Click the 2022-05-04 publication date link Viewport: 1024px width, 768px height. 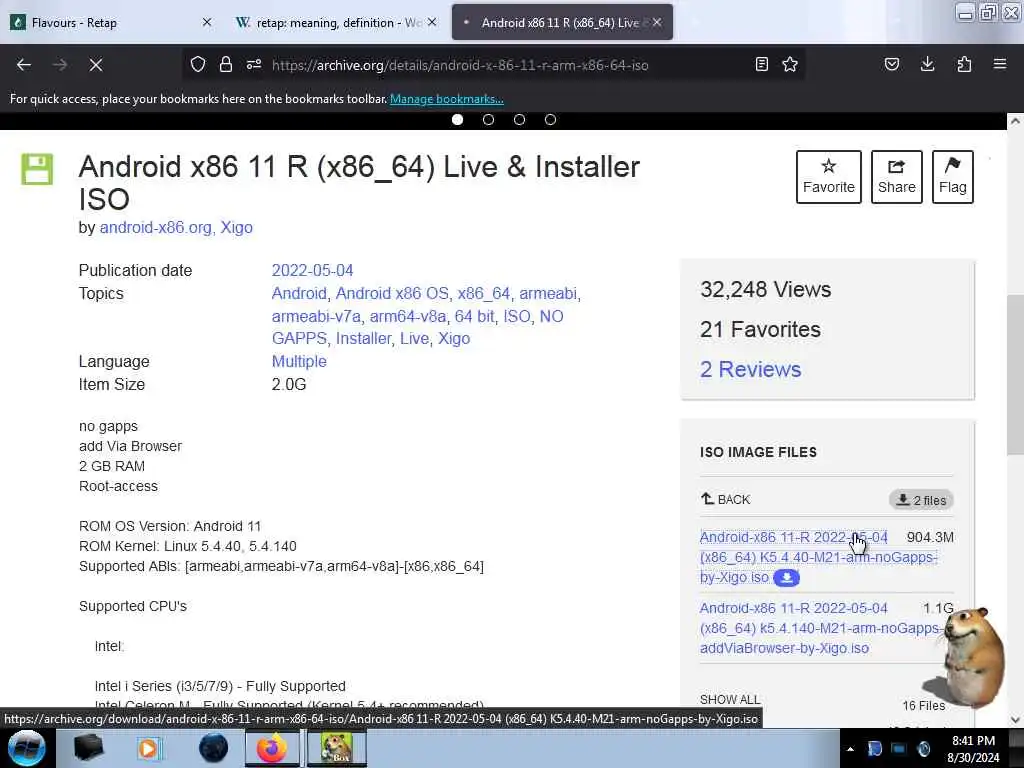[312, 270]
